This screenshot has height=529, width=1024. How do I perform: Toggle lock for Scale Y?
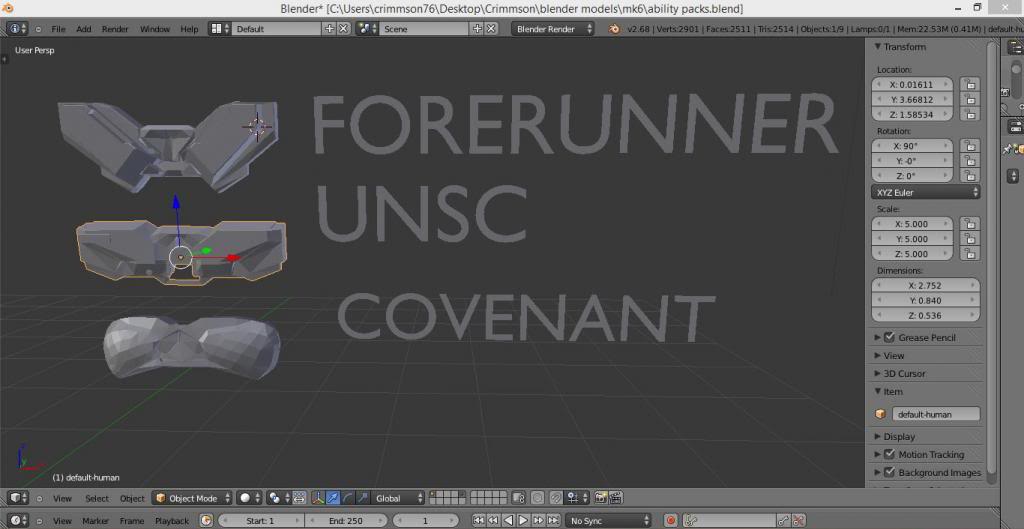click(970, 238)
